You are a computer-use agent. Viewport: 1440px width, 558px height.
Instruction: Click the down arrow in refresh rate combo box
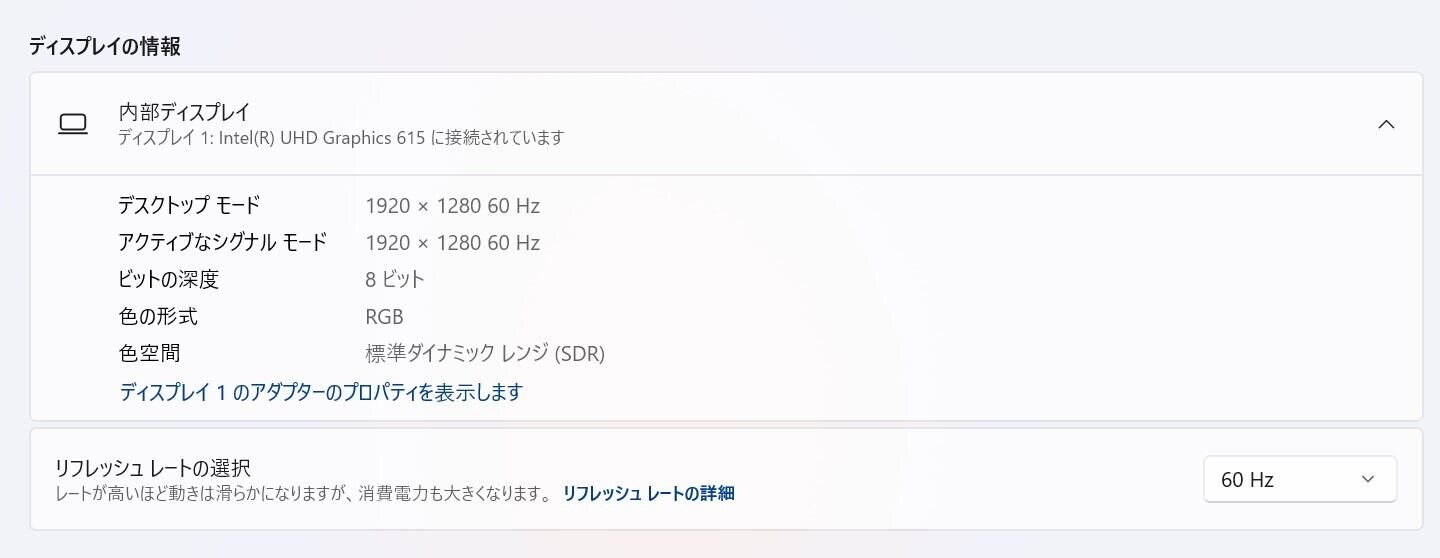click(1368, 480)
